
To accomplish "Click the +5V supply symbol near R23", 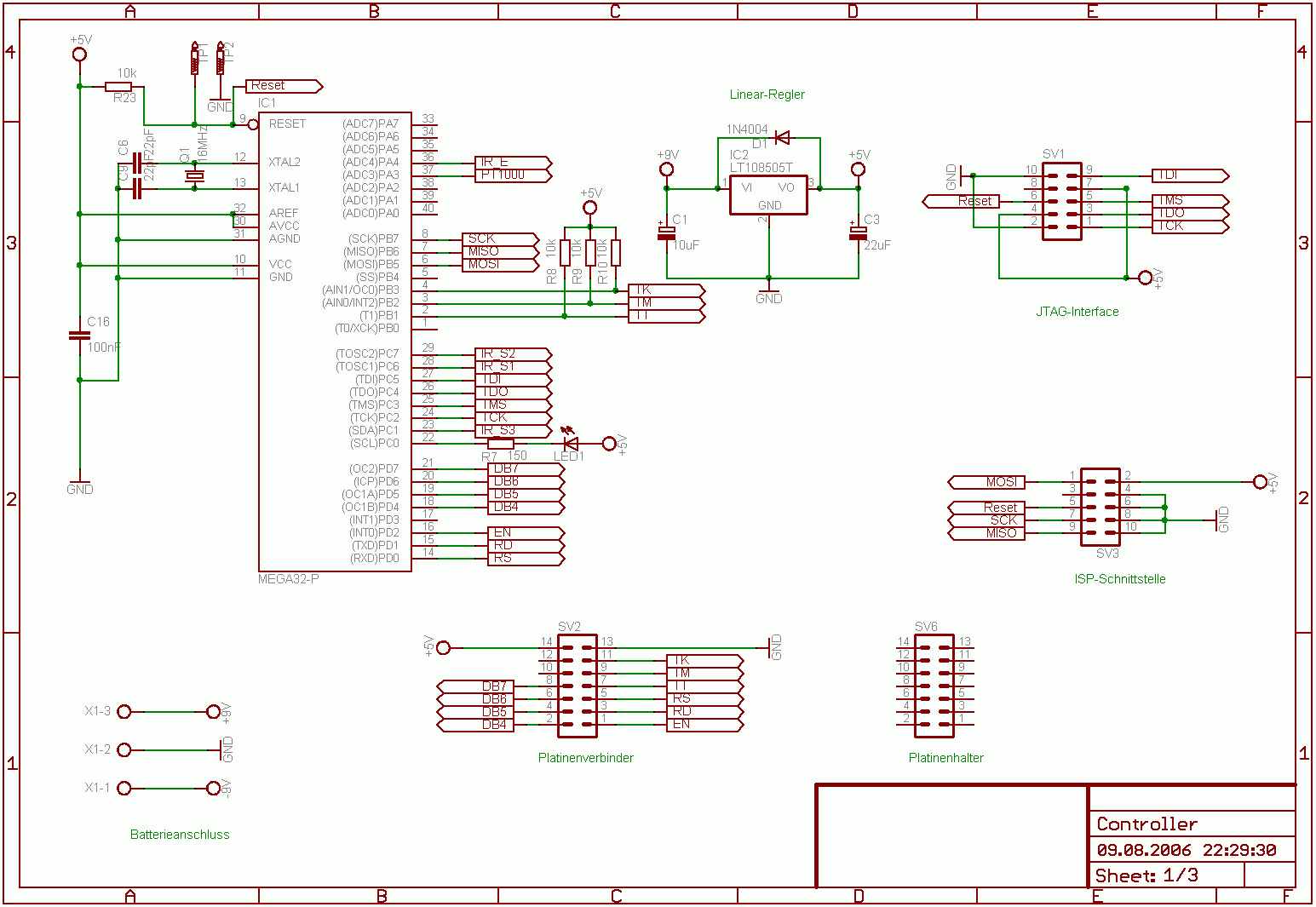I will (78, 54).
